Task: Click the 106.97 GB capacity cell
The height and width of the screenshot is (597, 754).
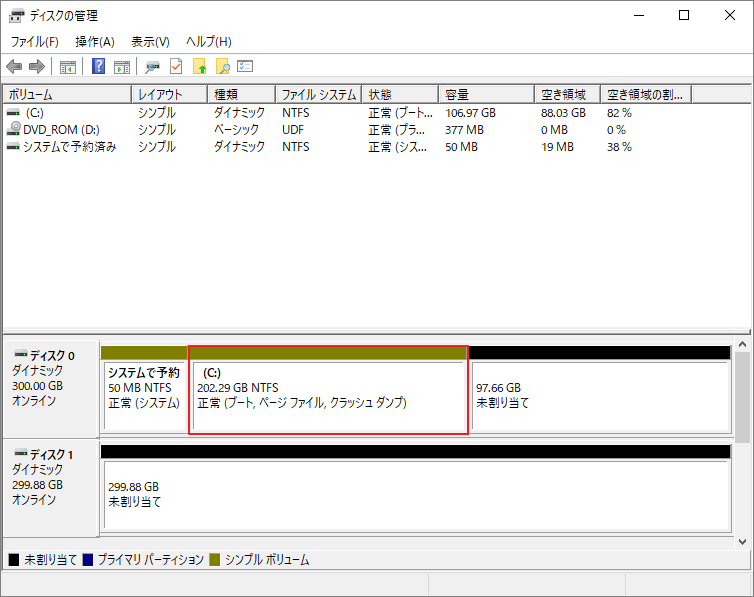Action: (470, 113)
